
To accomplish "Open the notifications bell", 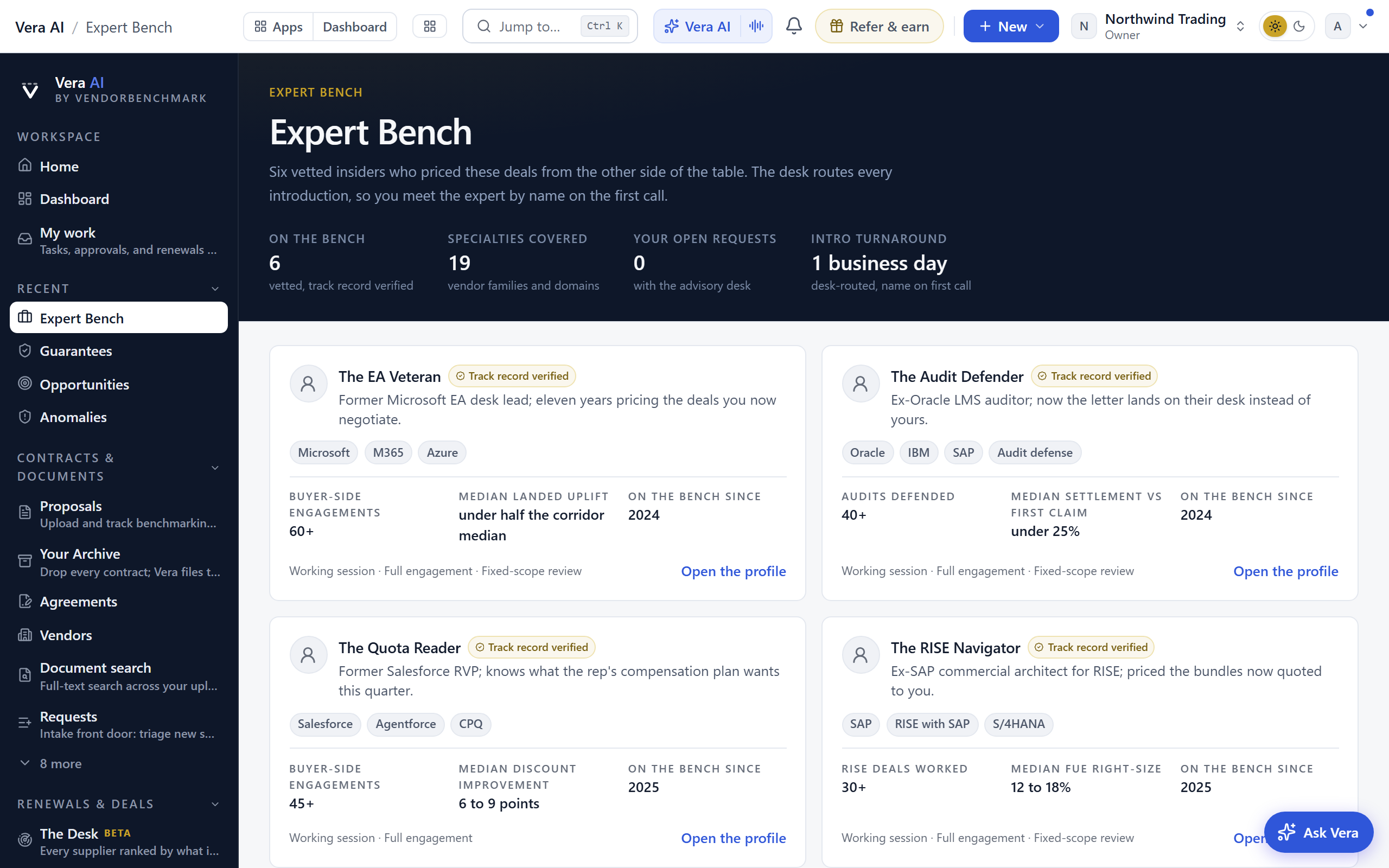I will [x=794, y=26].
